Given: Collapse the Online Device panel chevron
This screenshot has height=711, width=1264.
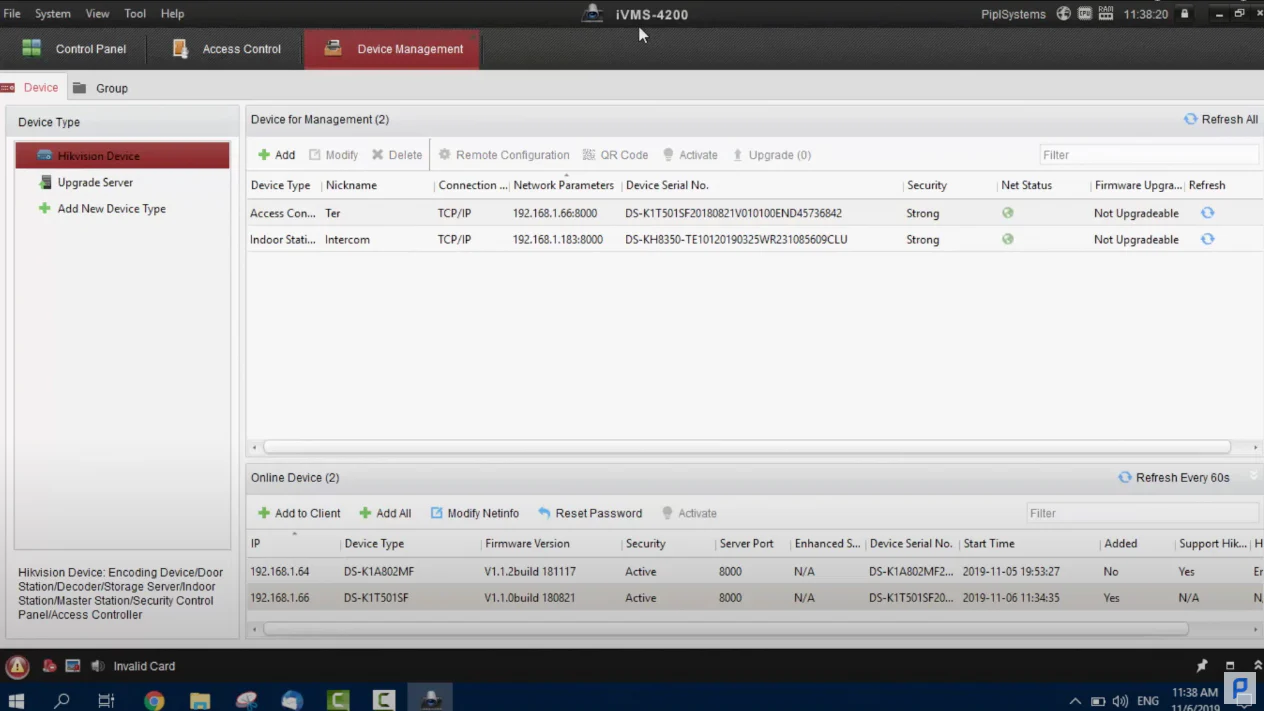Looking at the screenshot, I should click(x=1254, y=476).
